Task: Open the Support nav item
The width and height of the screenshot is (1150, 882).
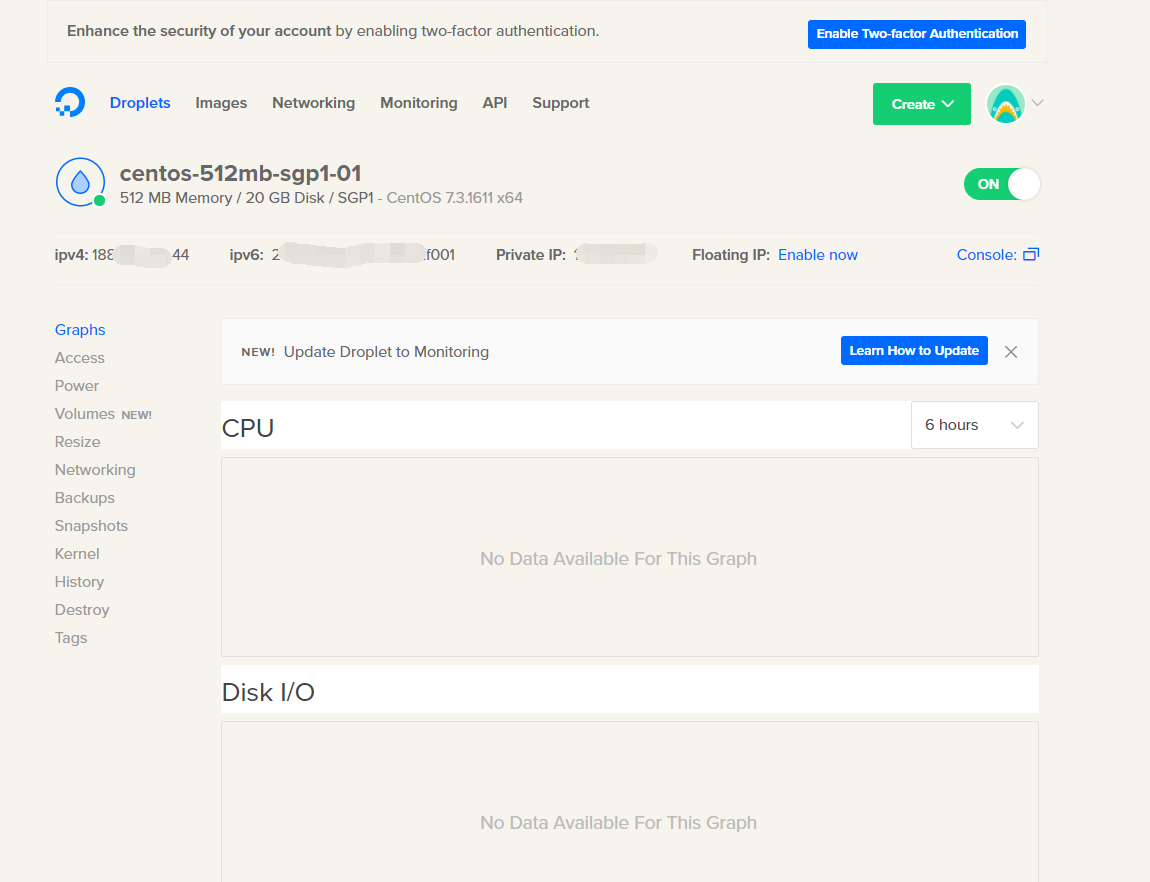Action: tap(560, 103)
